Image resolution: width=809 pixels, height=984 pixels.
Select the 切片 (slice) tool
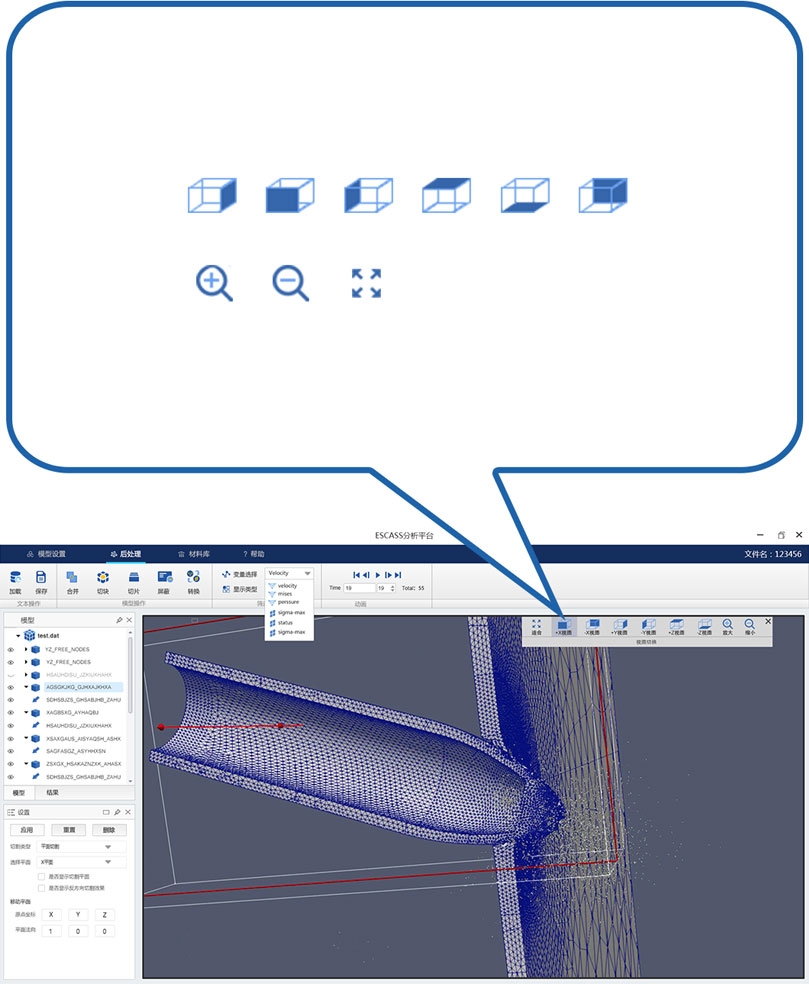[x=134, y=579]
